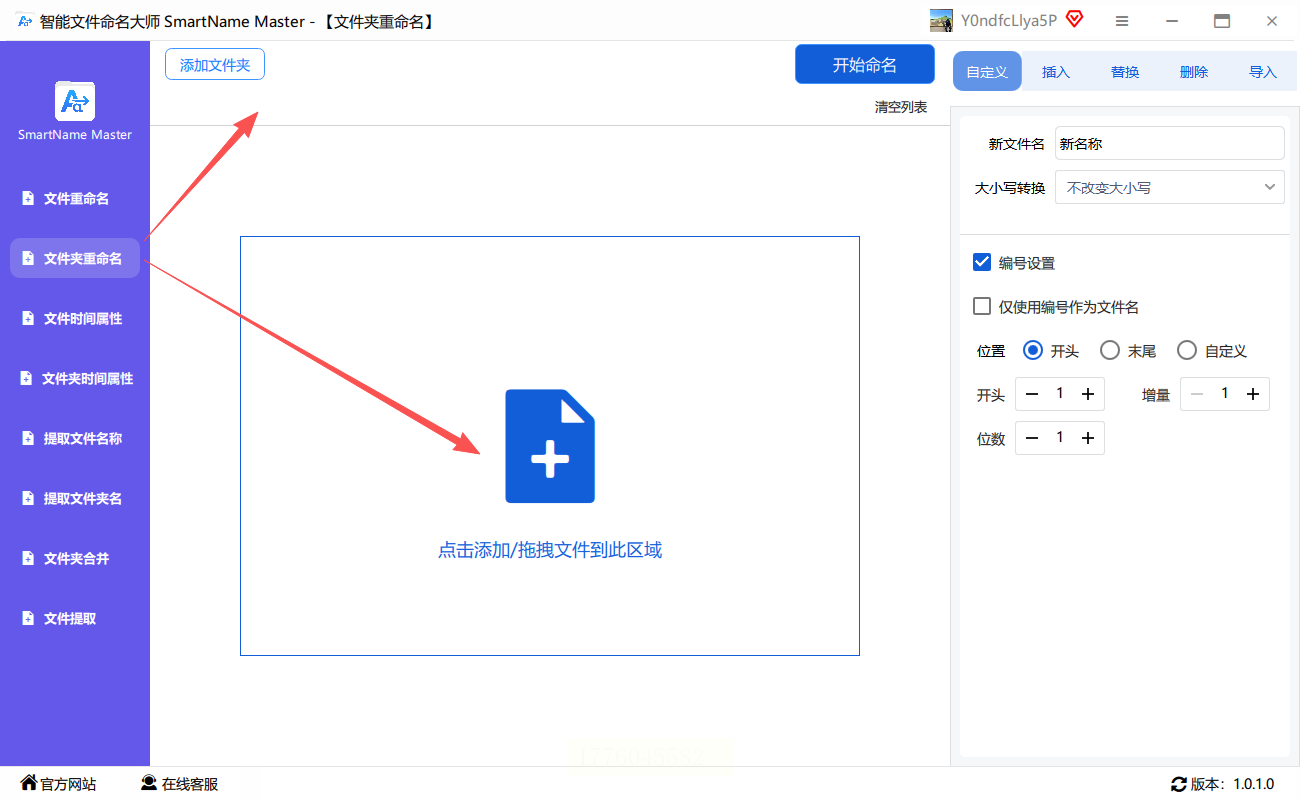
Task: Open the 在线客服 link
Action: 179,784
